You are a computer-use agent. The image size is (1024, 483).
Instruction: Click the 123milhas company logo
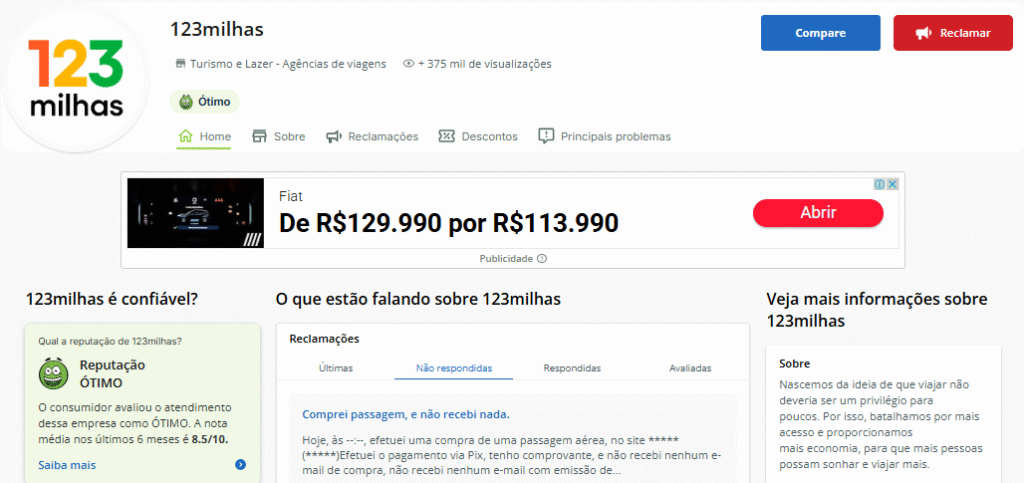[76, 78]
